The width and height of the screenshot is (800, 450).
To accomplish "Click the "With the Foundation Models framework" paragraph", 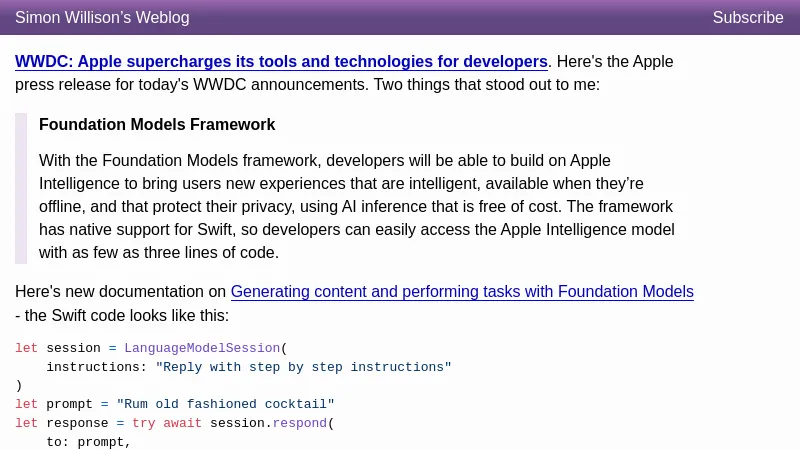I will point(357,207).
